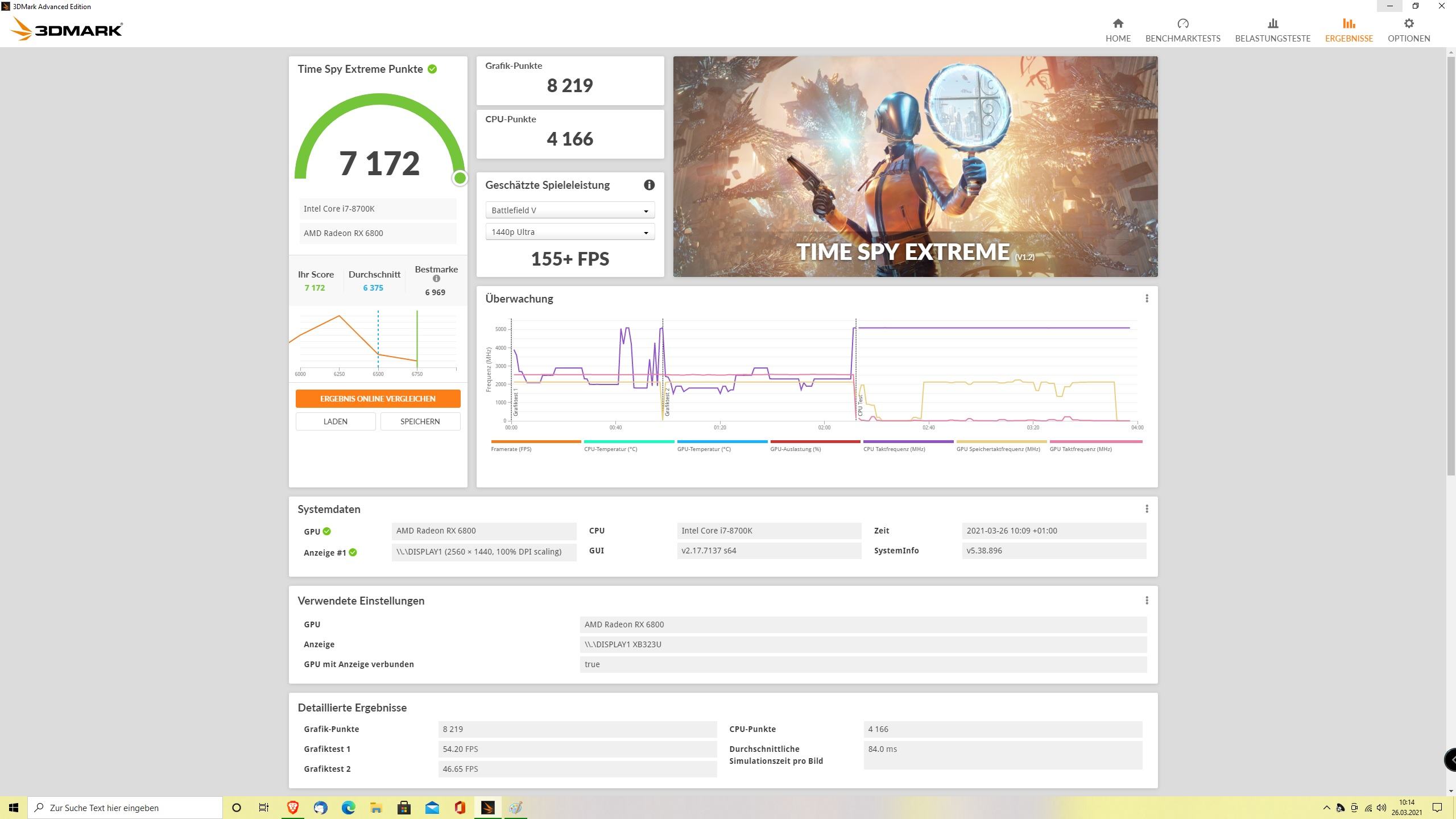Toggle the CPU Taktfrequenz legend
The width and height of the screenshot is (1456, 819).
908,446
